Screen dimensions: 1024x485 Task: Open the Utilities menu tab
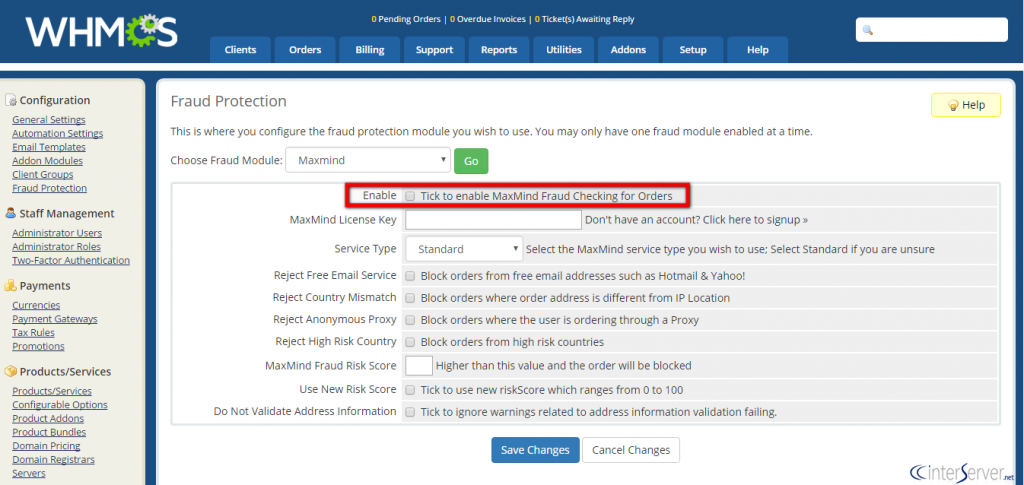564,50
